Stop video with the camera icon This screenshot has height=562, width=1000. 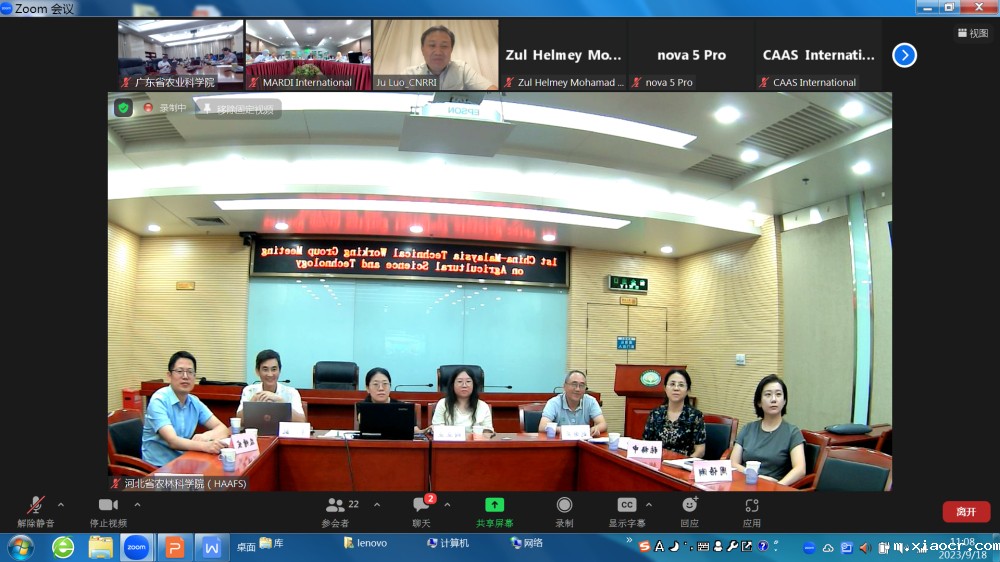(x=108, y=506)
